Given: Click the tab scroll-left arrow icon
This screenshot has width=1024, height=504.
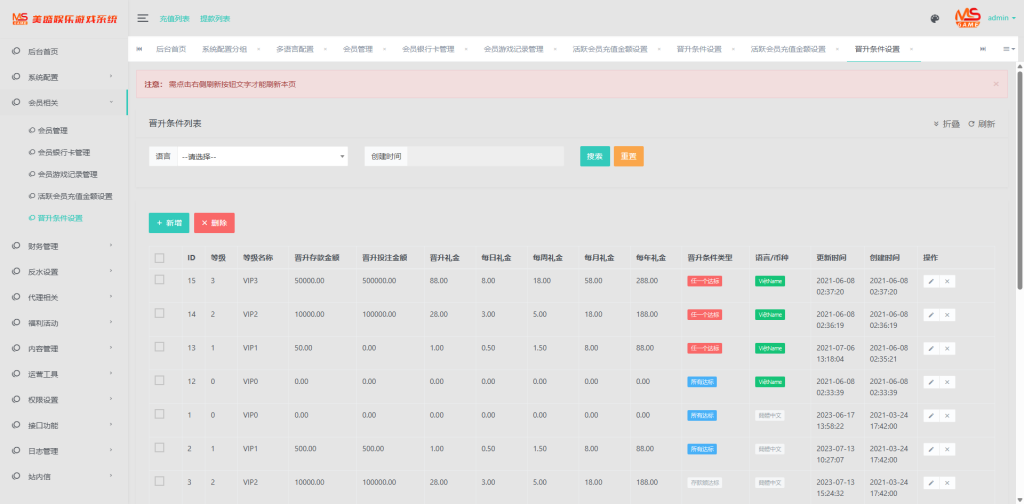Looking at the screenshot, I should [139, 49].
